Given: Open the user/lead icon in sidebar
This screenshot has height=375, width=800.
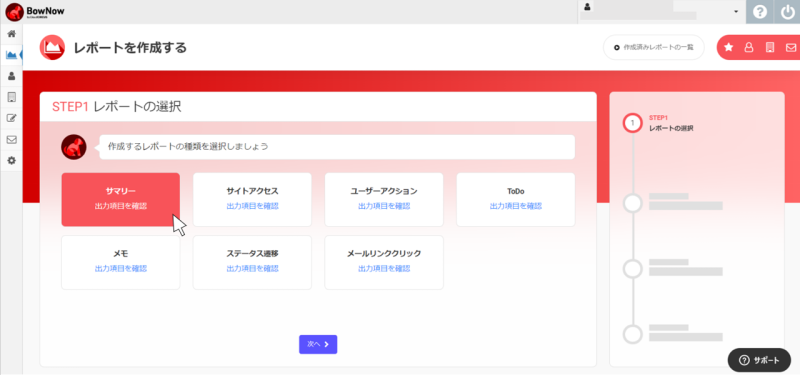Looking at the screenshot, I should click(x=11, y=76).
